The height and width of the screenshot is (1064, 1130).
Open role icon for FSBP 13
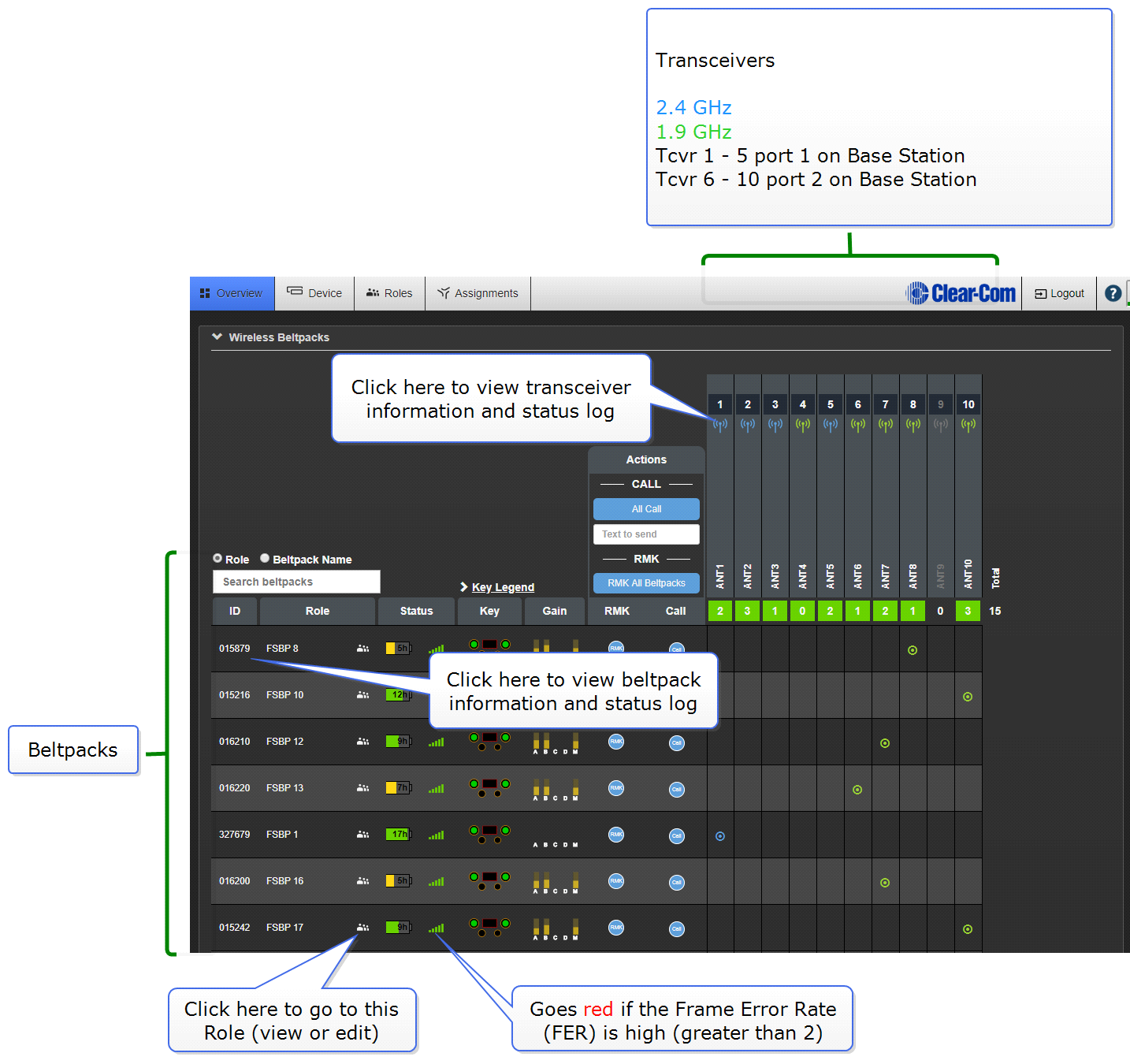(362, 788)
